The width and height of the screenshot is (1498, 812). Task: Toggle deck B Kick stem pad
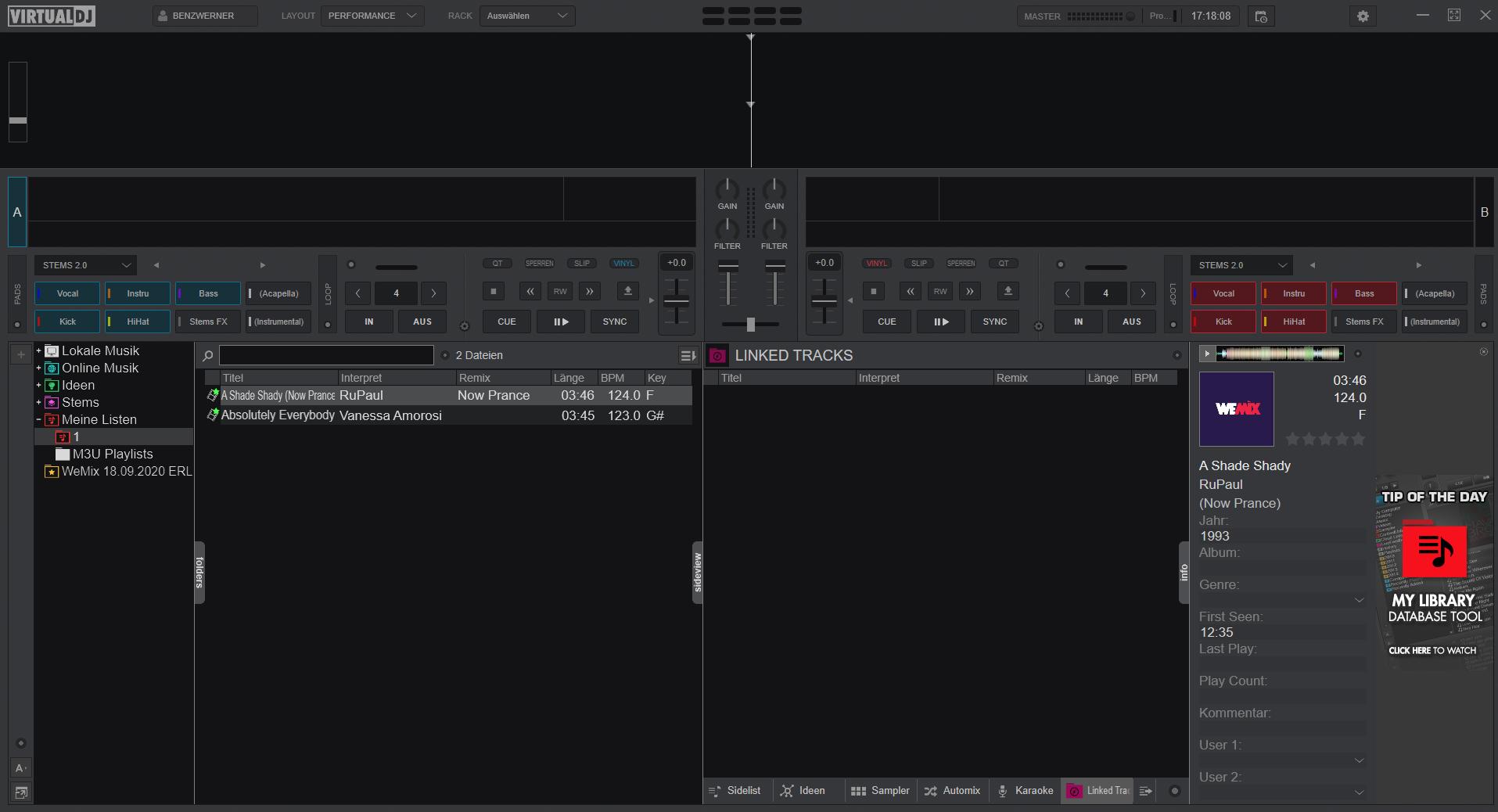pyautogui.click(x=1223, y=322)
